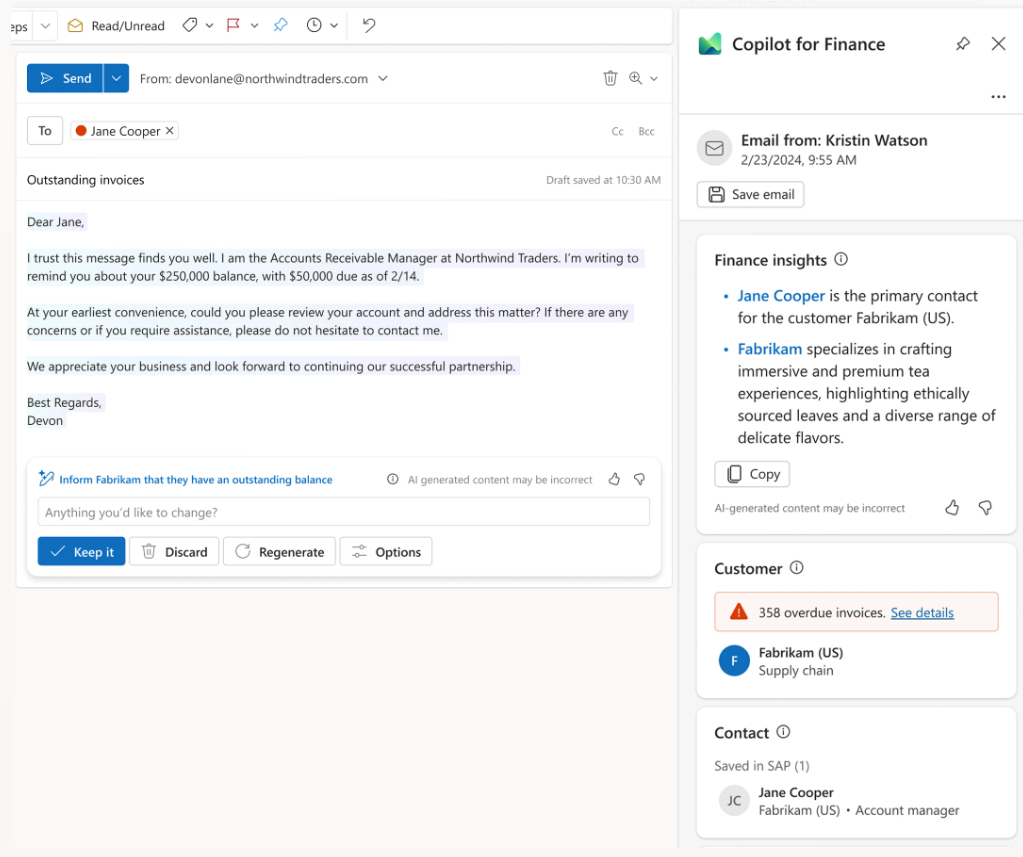Open the dropdown next to 'eps'
The height and width of the screenshot is (857, 1023).
[x=45, y=26]
